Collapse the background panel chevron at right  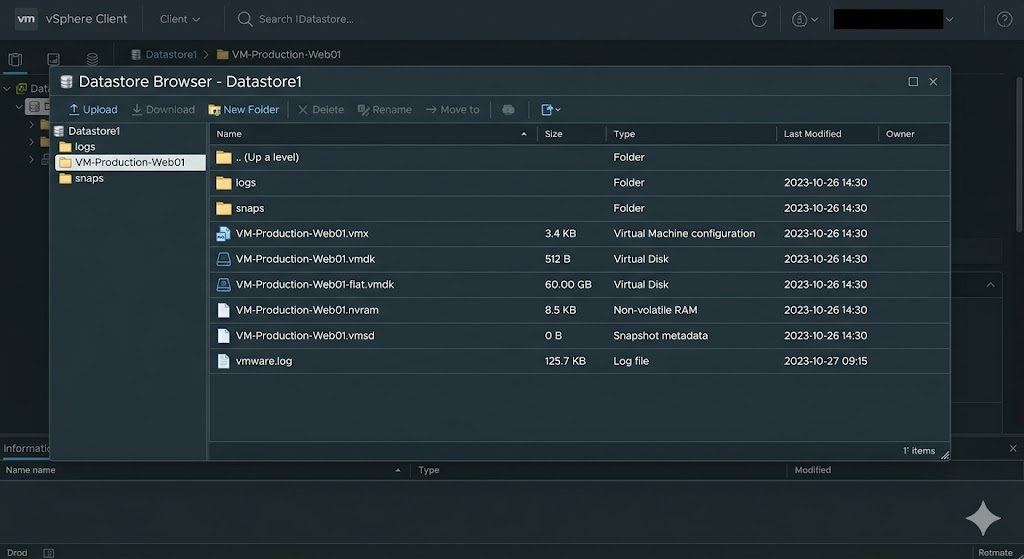point(991,285)
